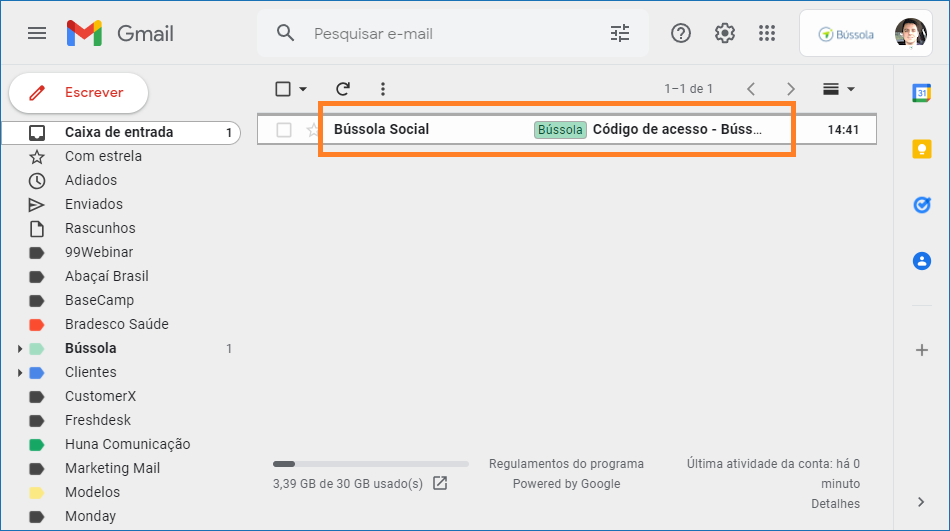Open Google Calendar side panel icon

pos(922,93)
